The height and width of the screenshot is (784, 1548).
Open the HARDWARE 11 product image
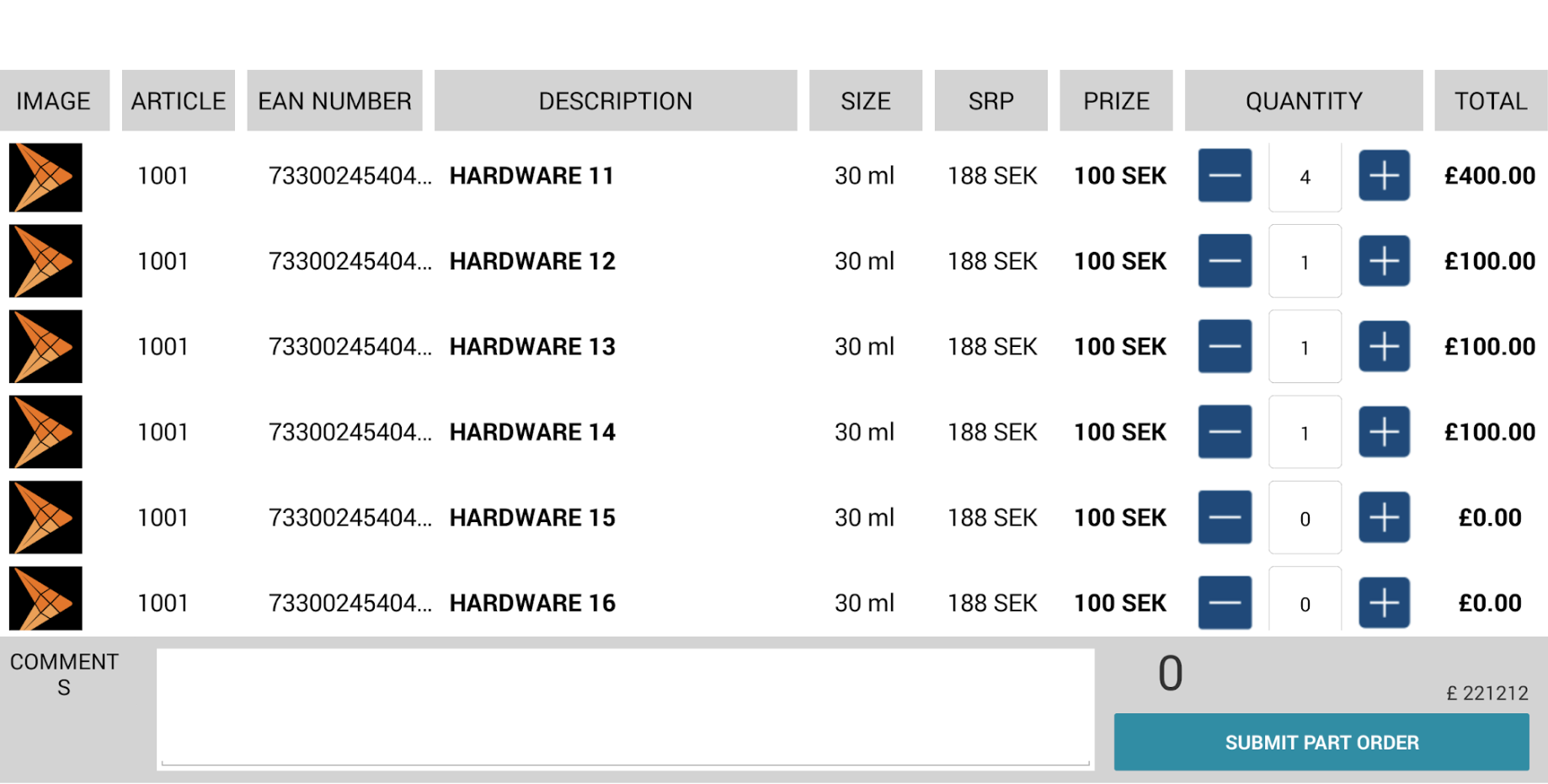point(45,177)
